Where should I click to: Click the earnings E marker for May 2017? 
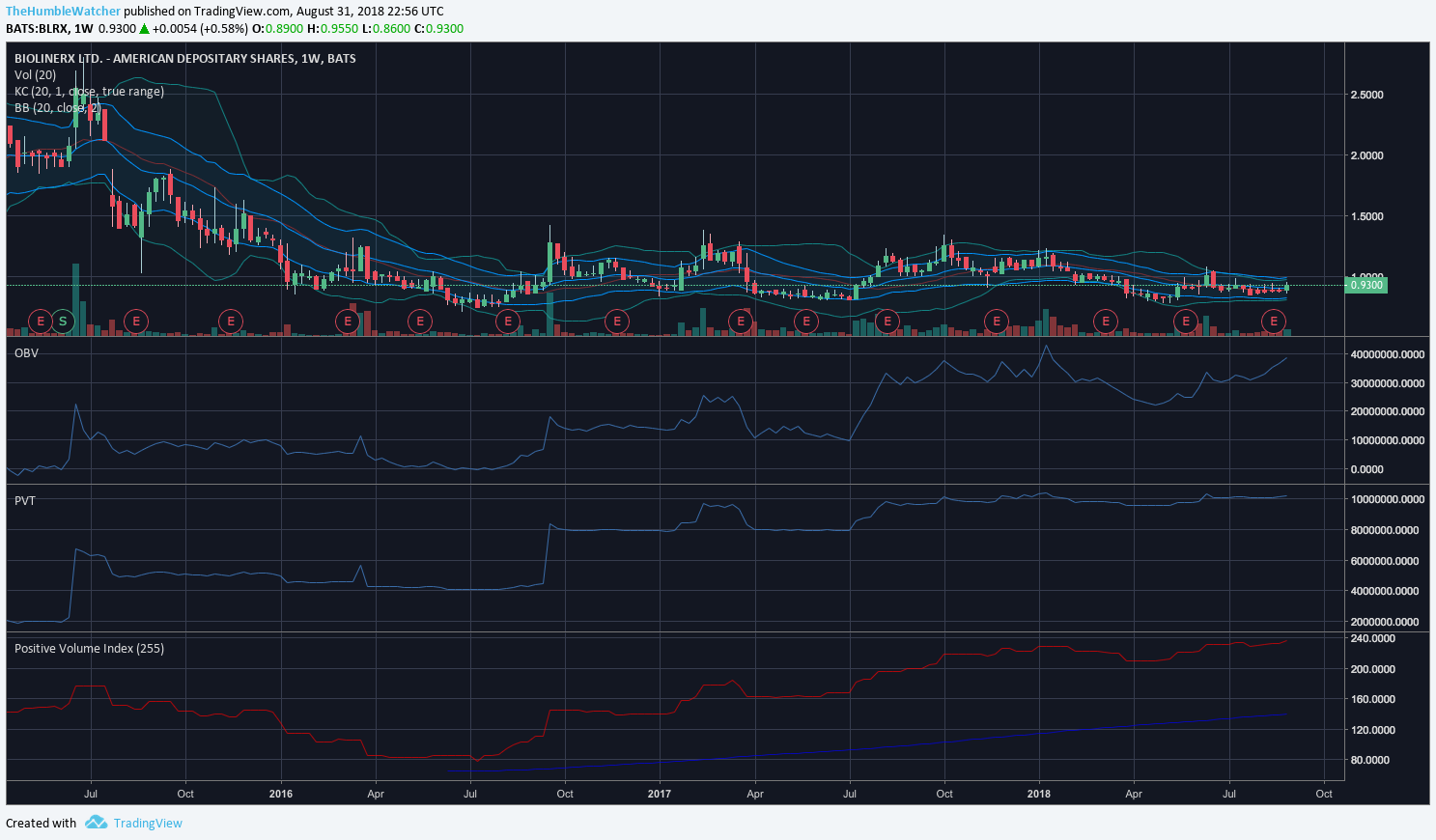tap(805, 321)
